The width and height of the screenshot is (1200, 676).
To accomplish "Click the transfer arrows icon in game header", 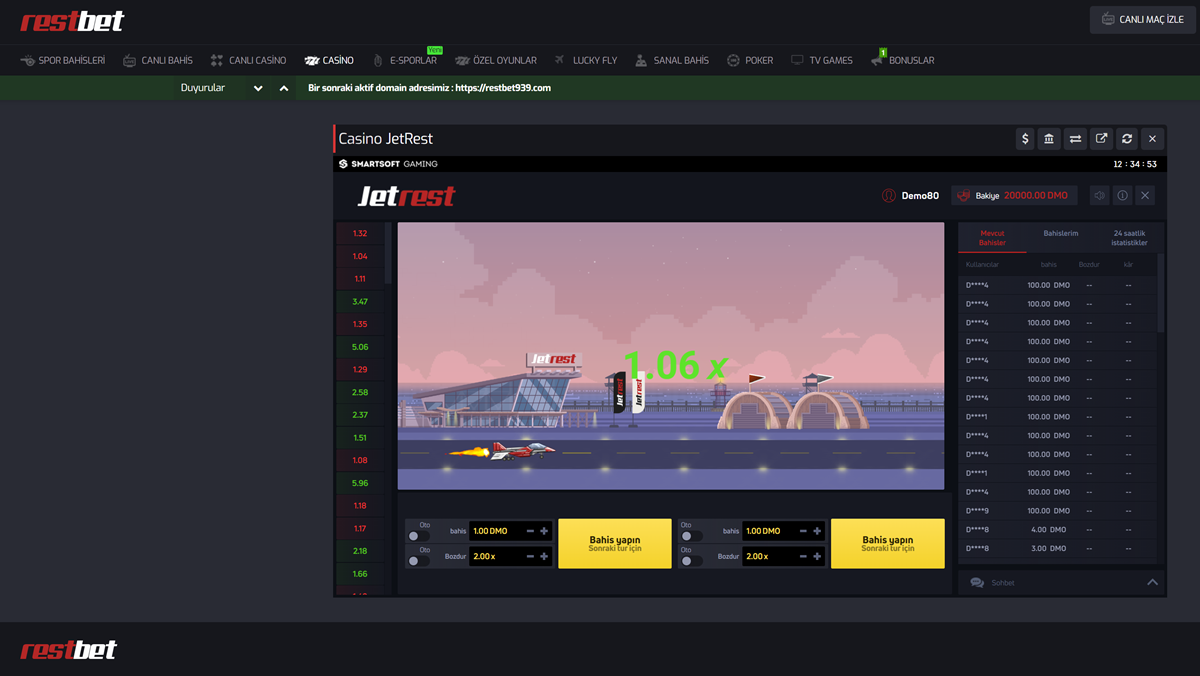I will click(1075, 139).
